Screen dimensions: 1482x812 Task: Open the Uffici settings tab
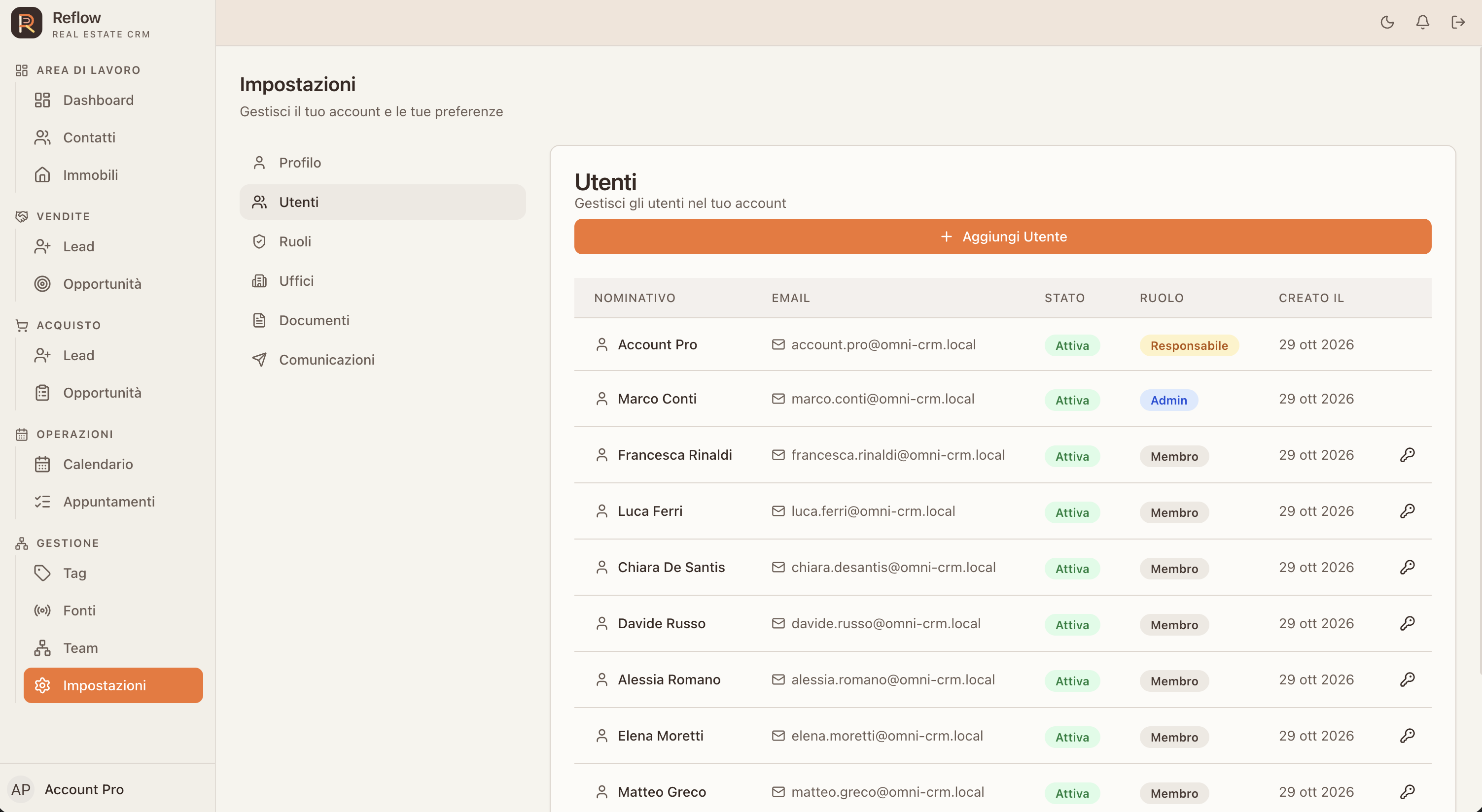click(x=383, y=281)
